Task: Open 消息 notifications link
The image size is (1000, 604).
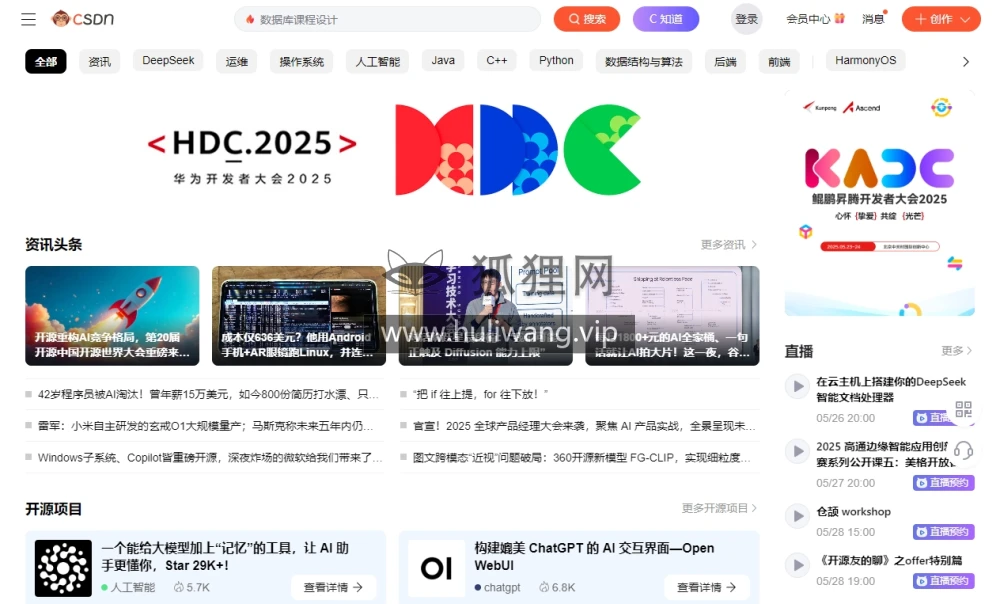Action: click(872, 19)
